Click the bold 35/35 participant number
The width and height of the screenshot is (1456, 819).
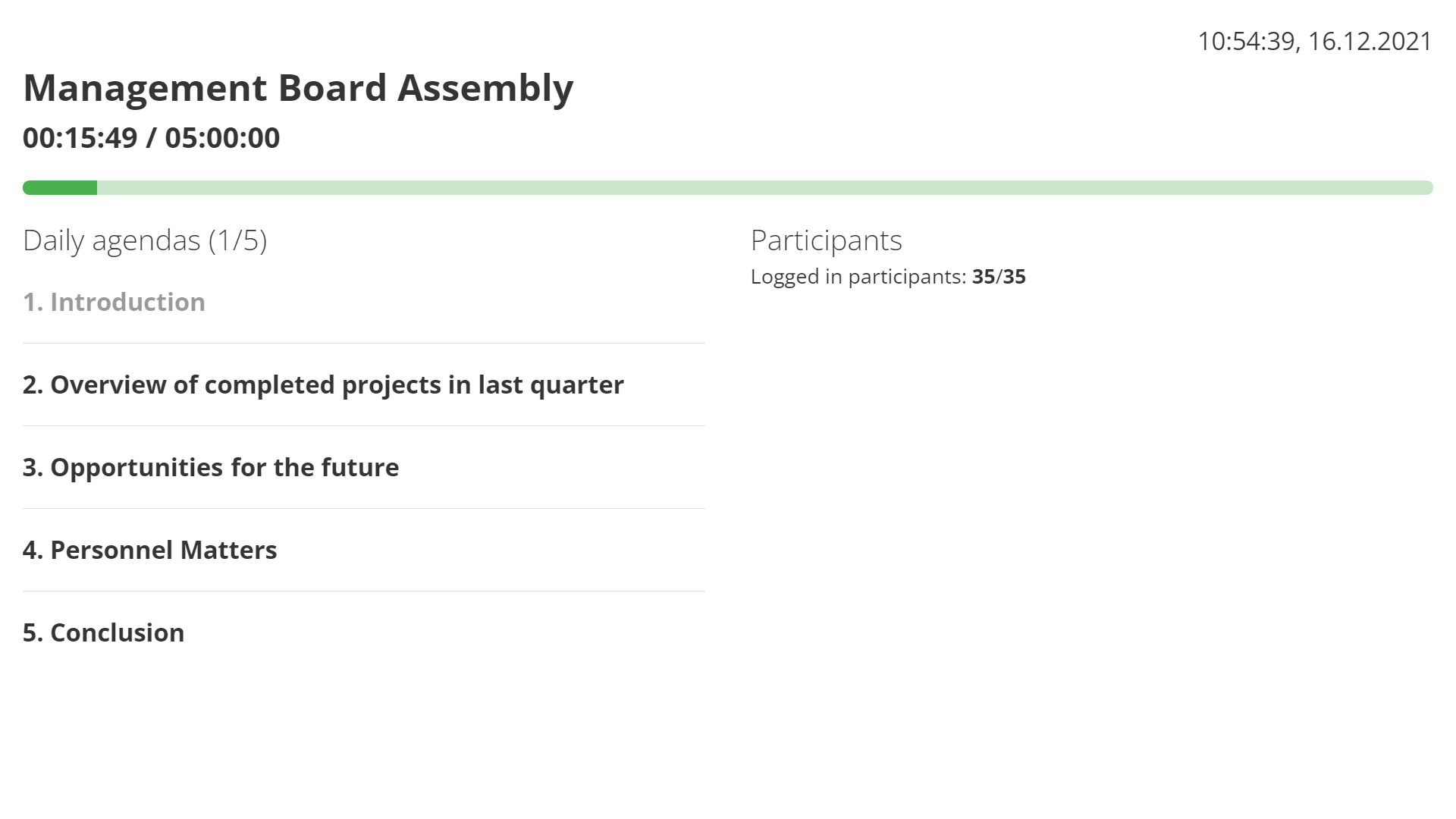click(x=999, y=277)
